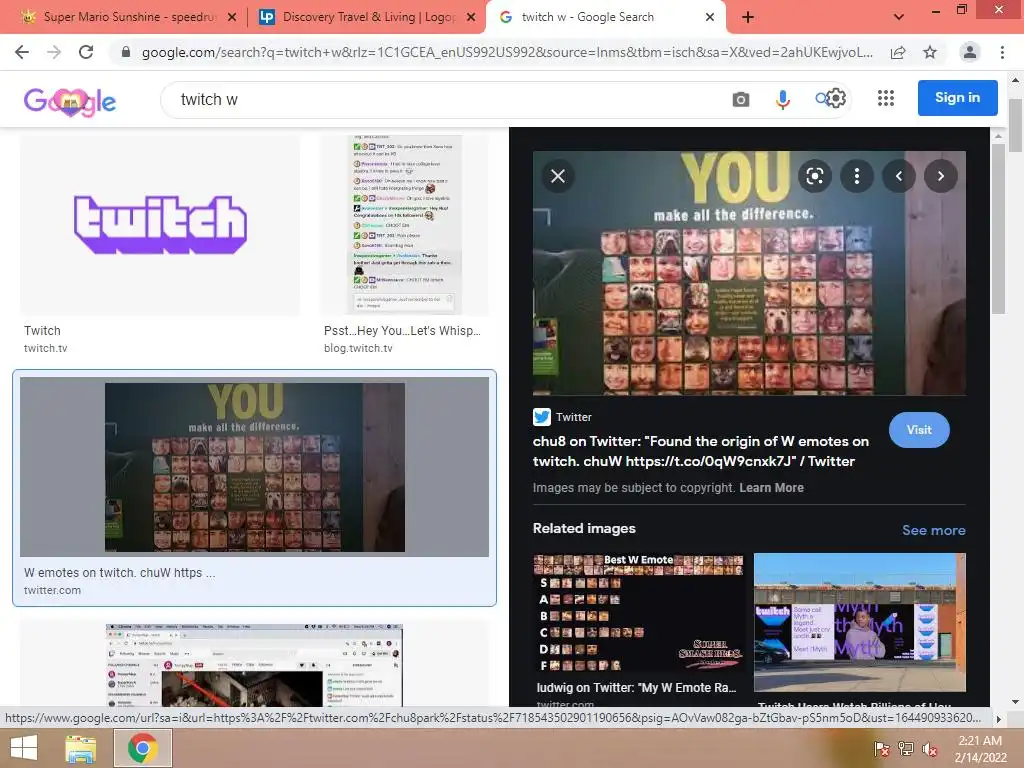Visit the Twitter source page
Viewport: 1024px width, 768px height.
[x=919, y=430]
